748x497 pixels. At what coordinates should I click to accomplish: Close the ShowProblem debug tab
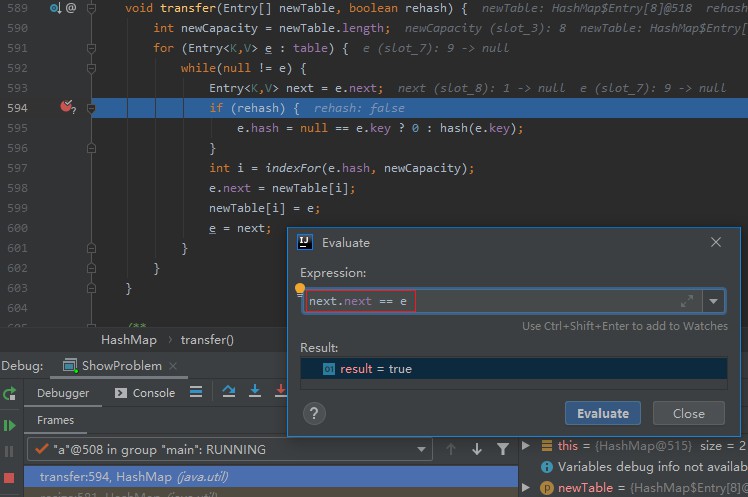pos(173,366)
